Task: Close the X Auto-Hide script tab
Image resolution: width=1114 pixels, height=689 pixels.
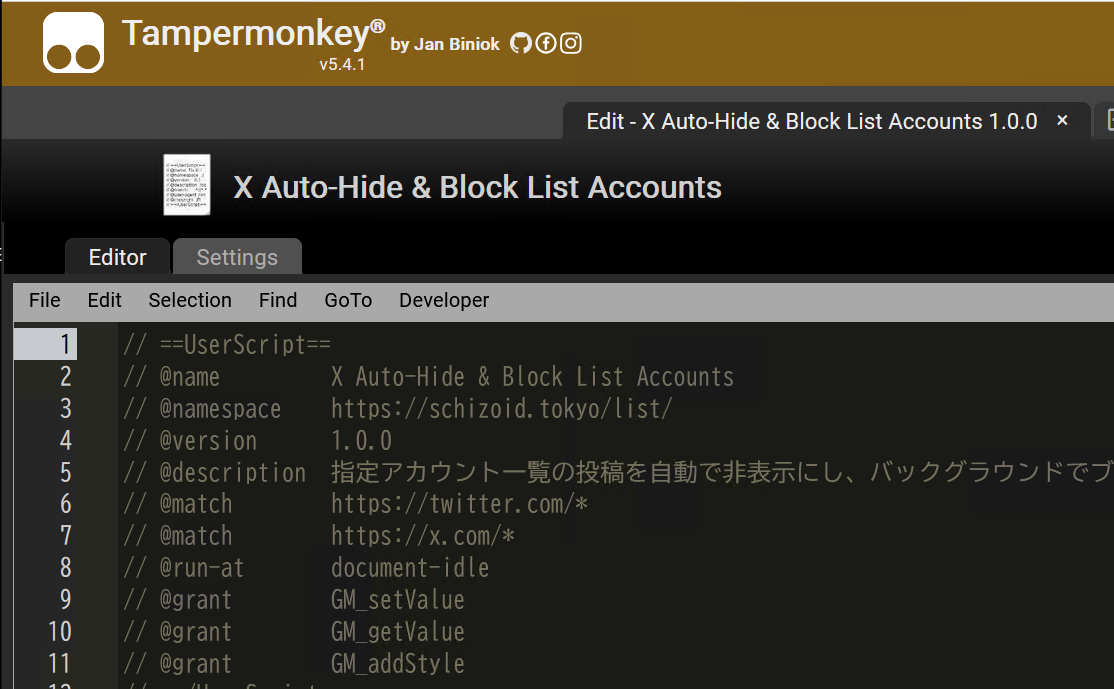Action: [1061, 120]
